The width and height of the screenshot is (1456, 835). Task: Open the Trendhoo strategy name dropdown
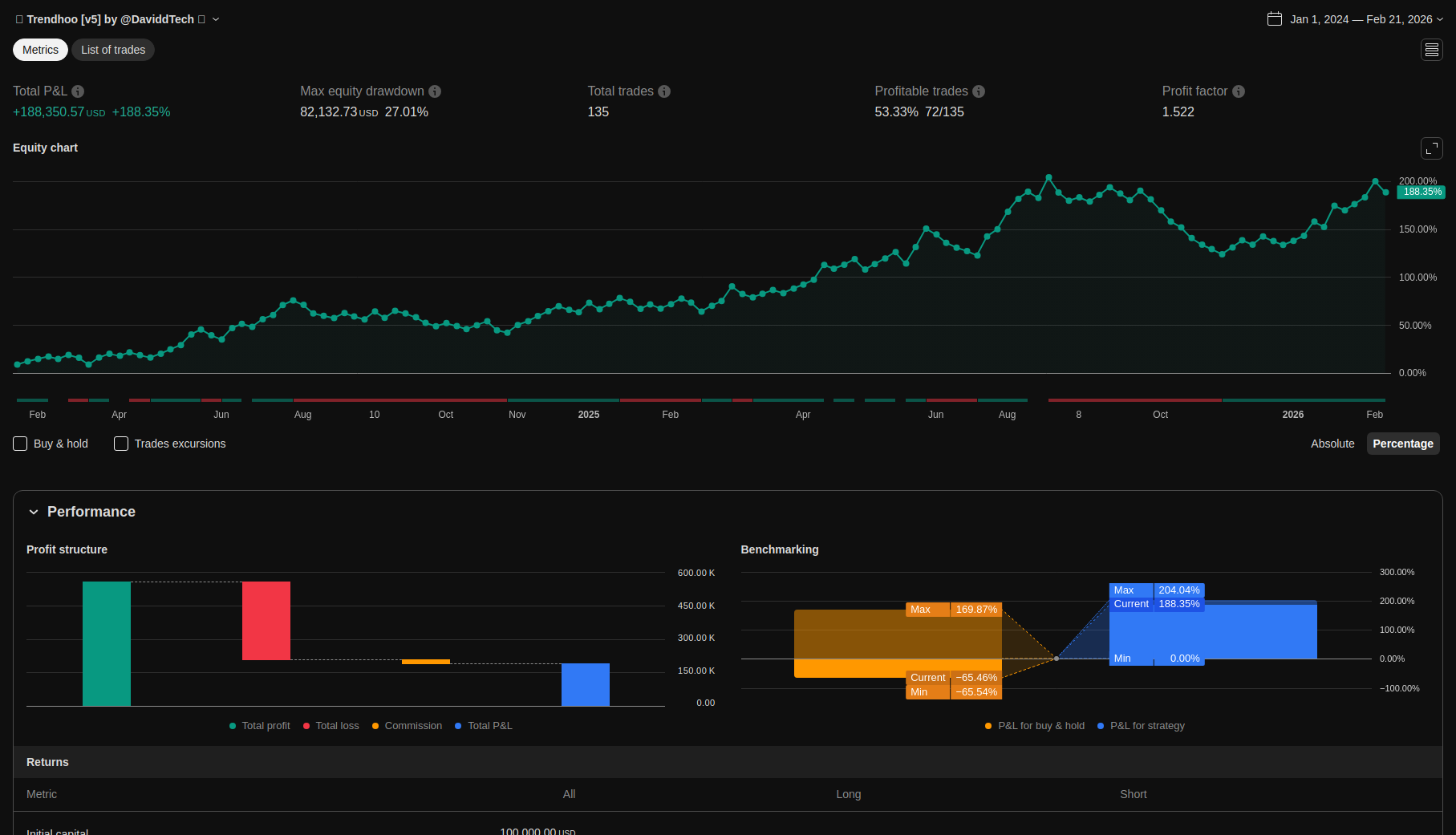[216, 19]
